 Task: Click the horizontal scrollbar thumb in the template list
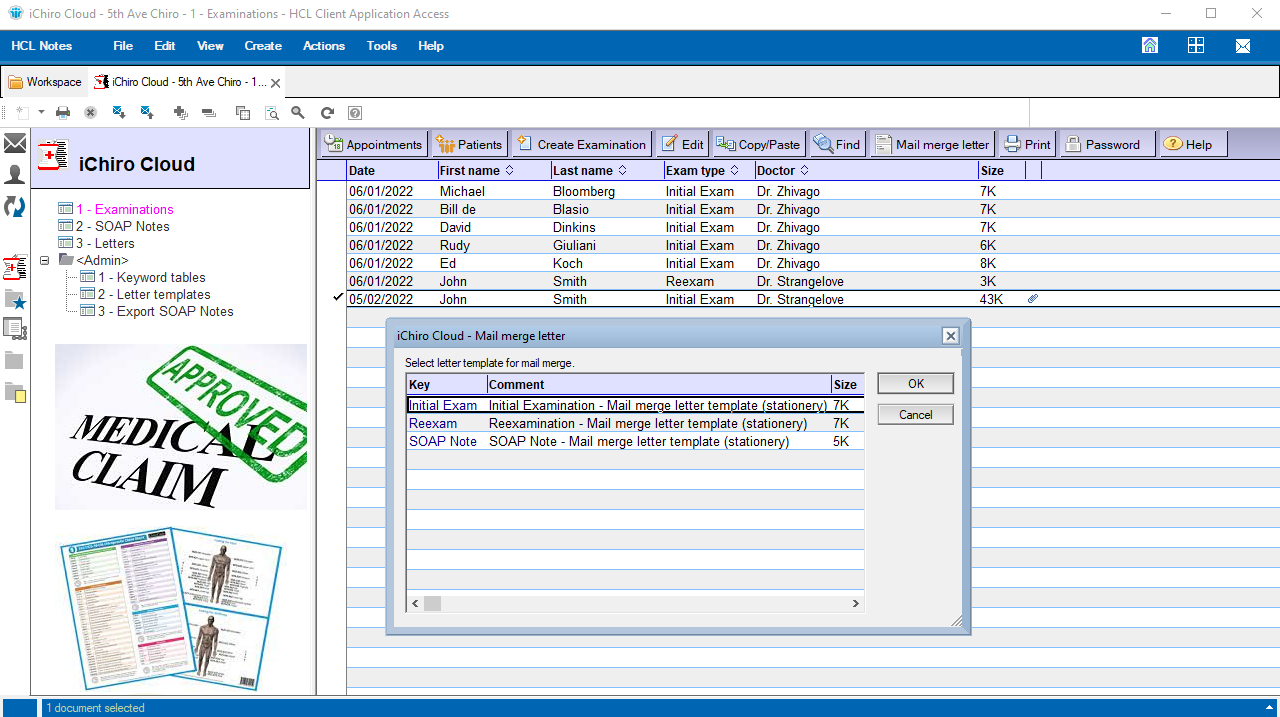[x=432, y=604]
